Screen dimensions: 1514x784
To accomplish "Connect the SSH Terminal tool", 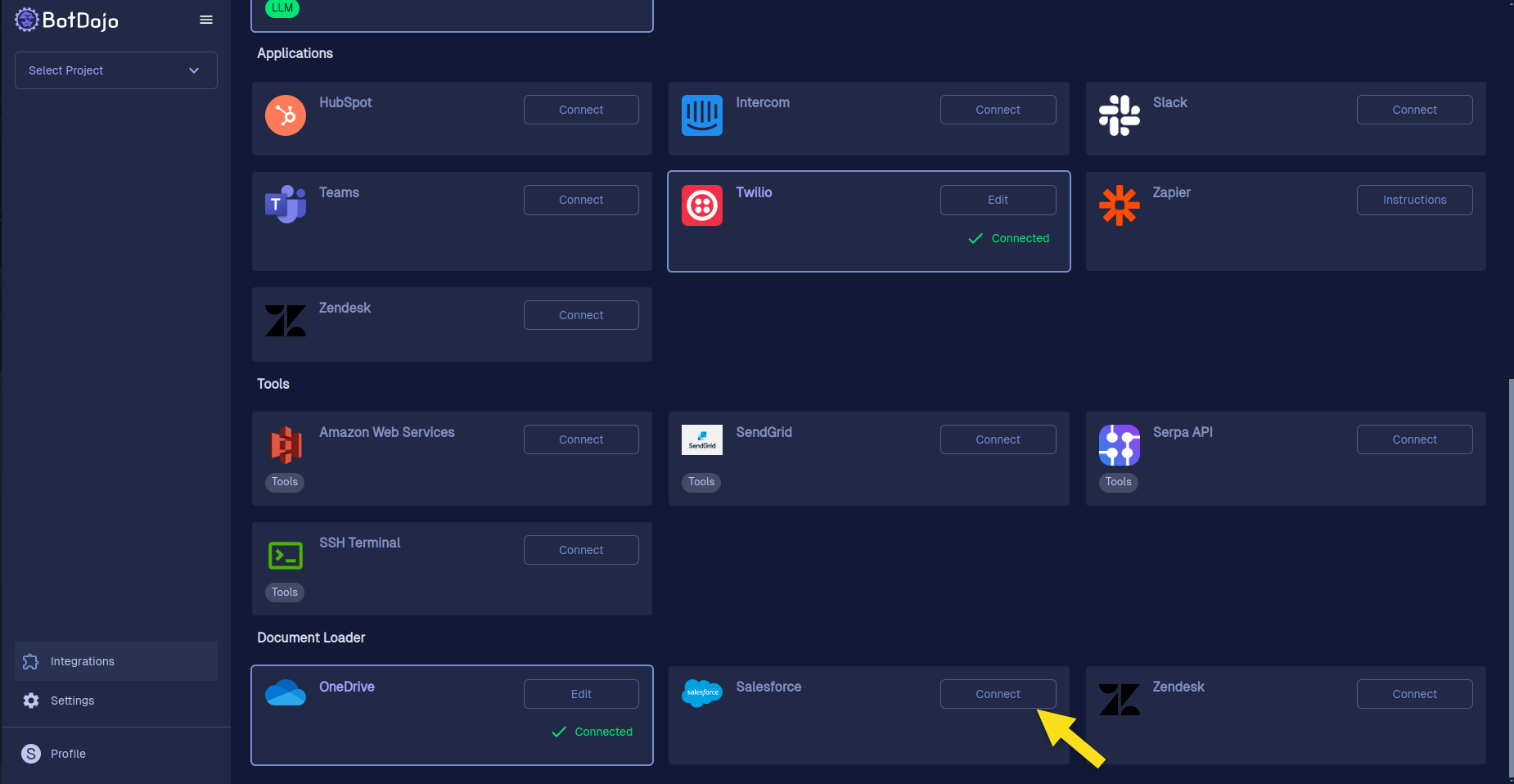I will point(581,550).
